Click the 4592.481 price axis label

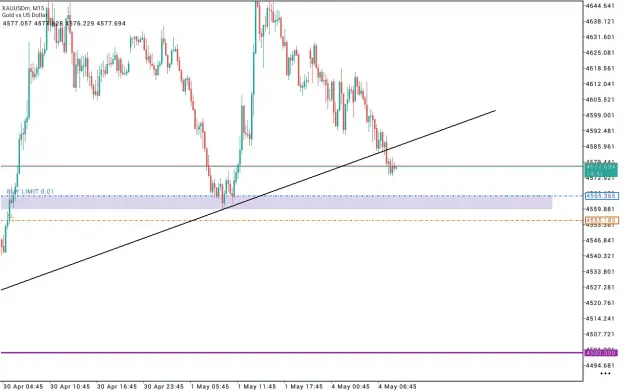[600, 131]
